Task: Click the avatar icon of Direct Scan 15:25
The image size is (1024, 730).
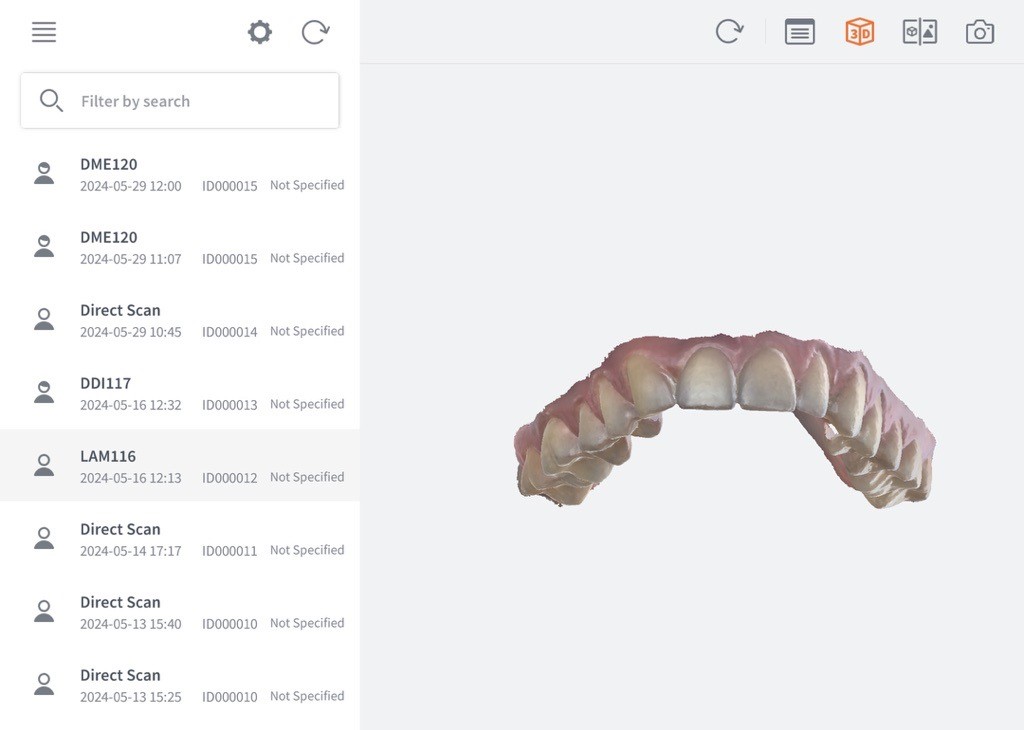Action: (x=44, y=684)
